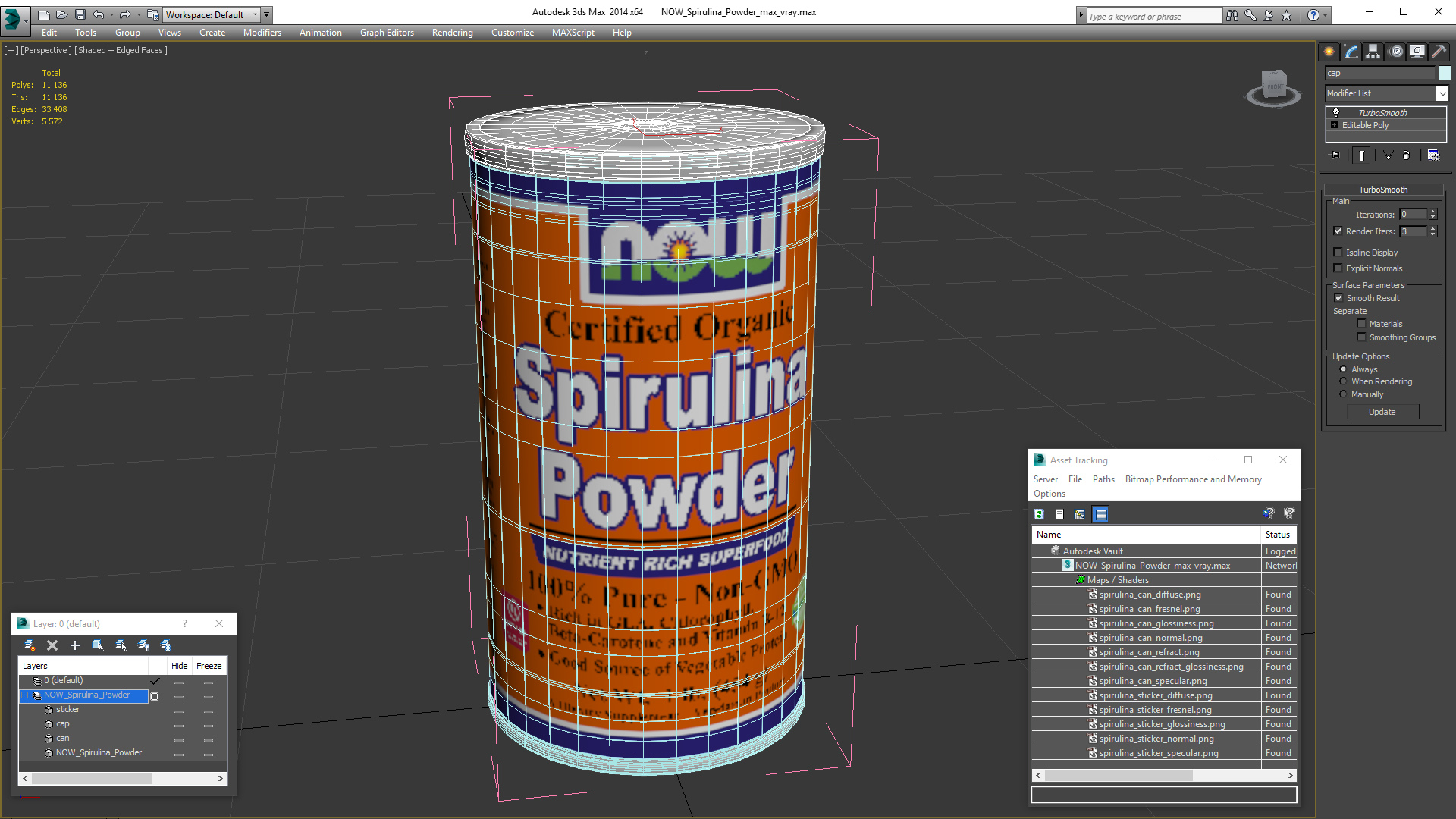Click the Freeze column header

pyautogui.click(x=209, y=666)
